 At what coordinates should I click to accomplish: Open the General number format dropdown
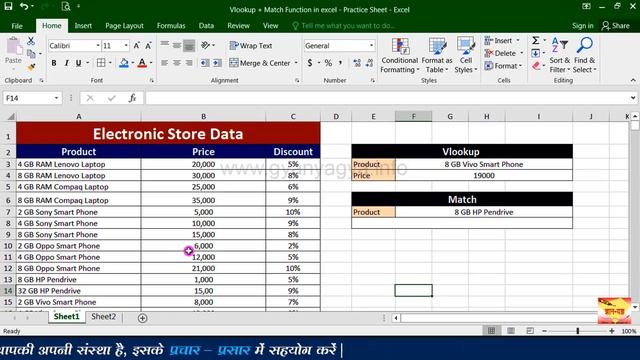(x=371, y=46)
